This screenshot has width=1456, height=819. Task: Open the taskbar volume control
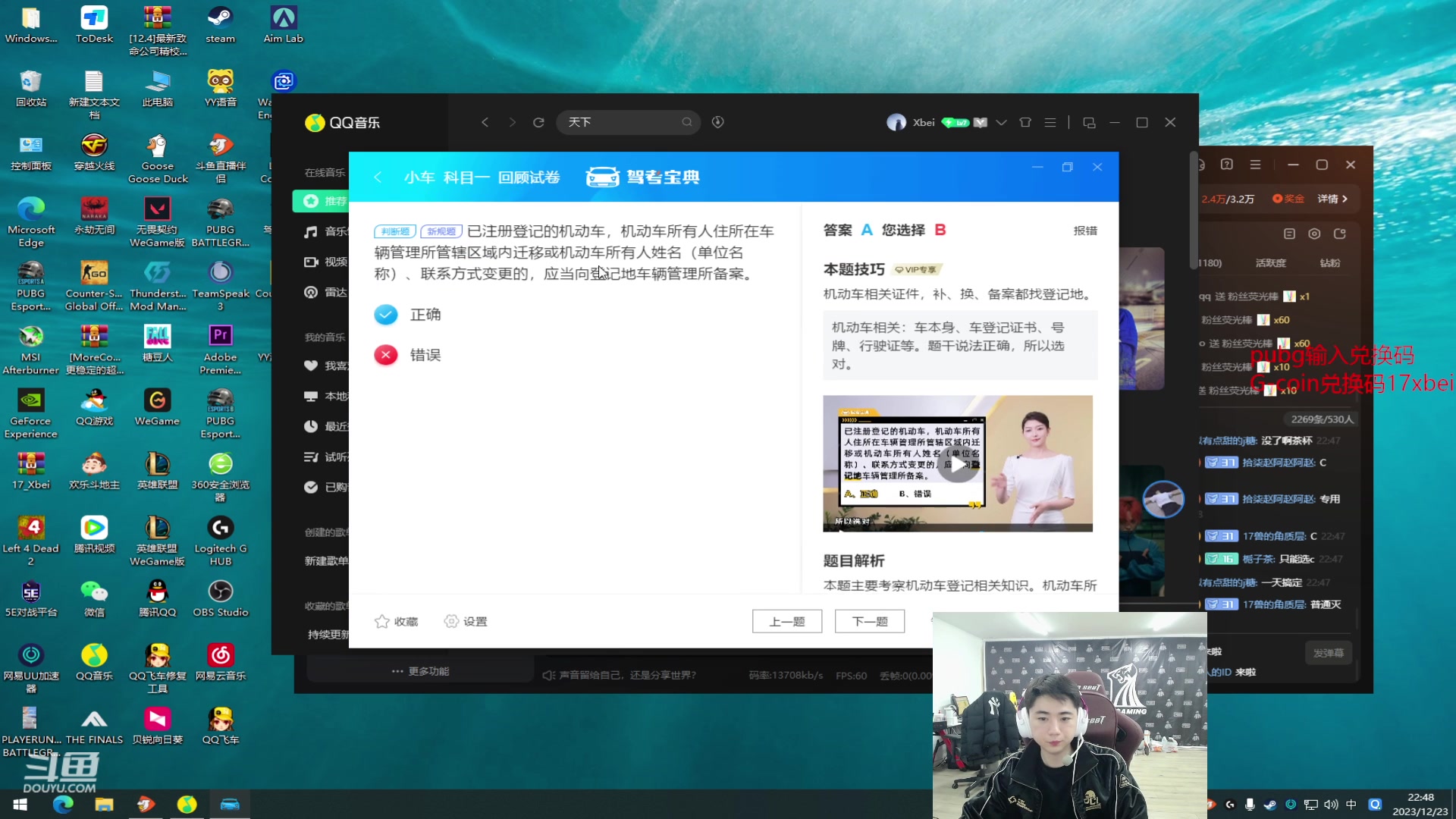point(1332,805)
